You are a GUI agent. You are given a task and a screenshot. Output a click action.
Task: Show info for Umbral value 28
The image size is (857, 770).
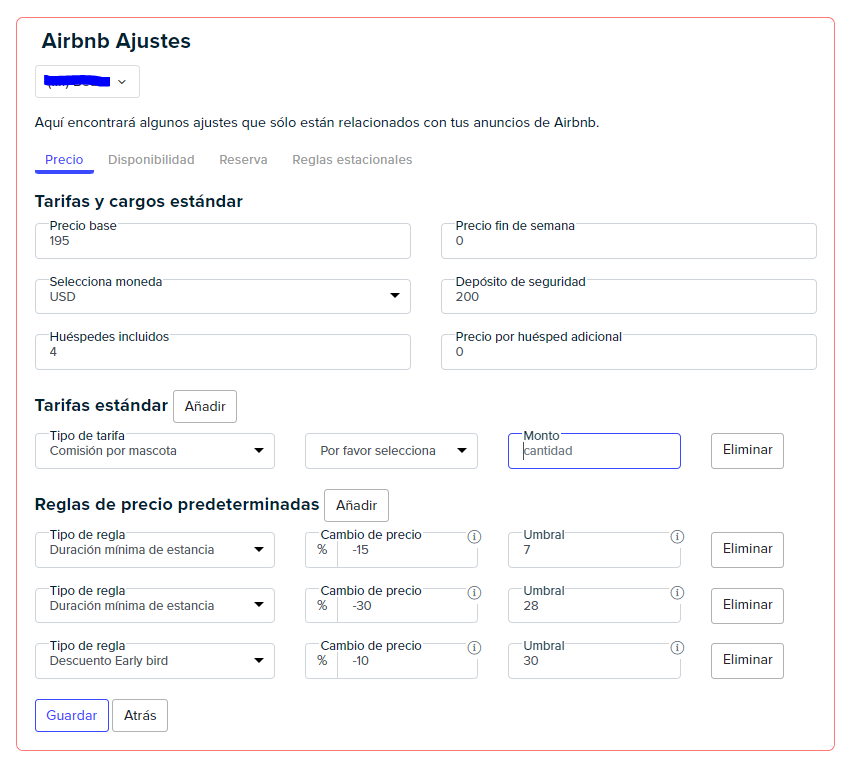[677, 592]
